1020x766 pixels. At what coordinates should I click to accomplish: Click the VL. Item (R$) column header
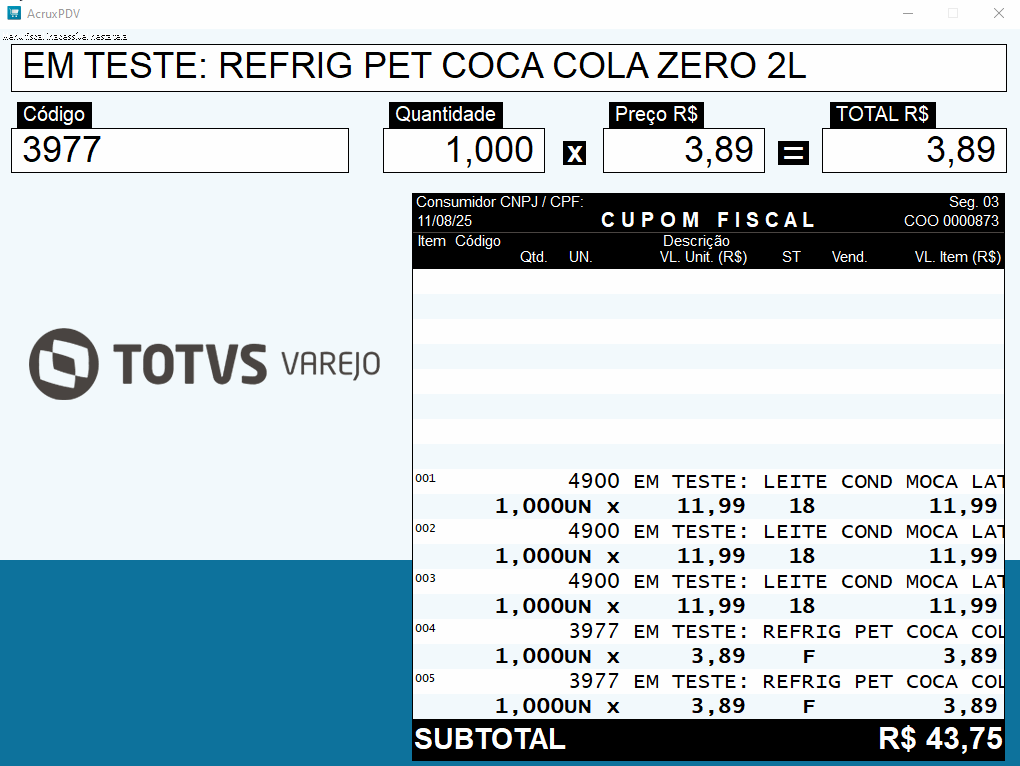(x=958, y=258)
